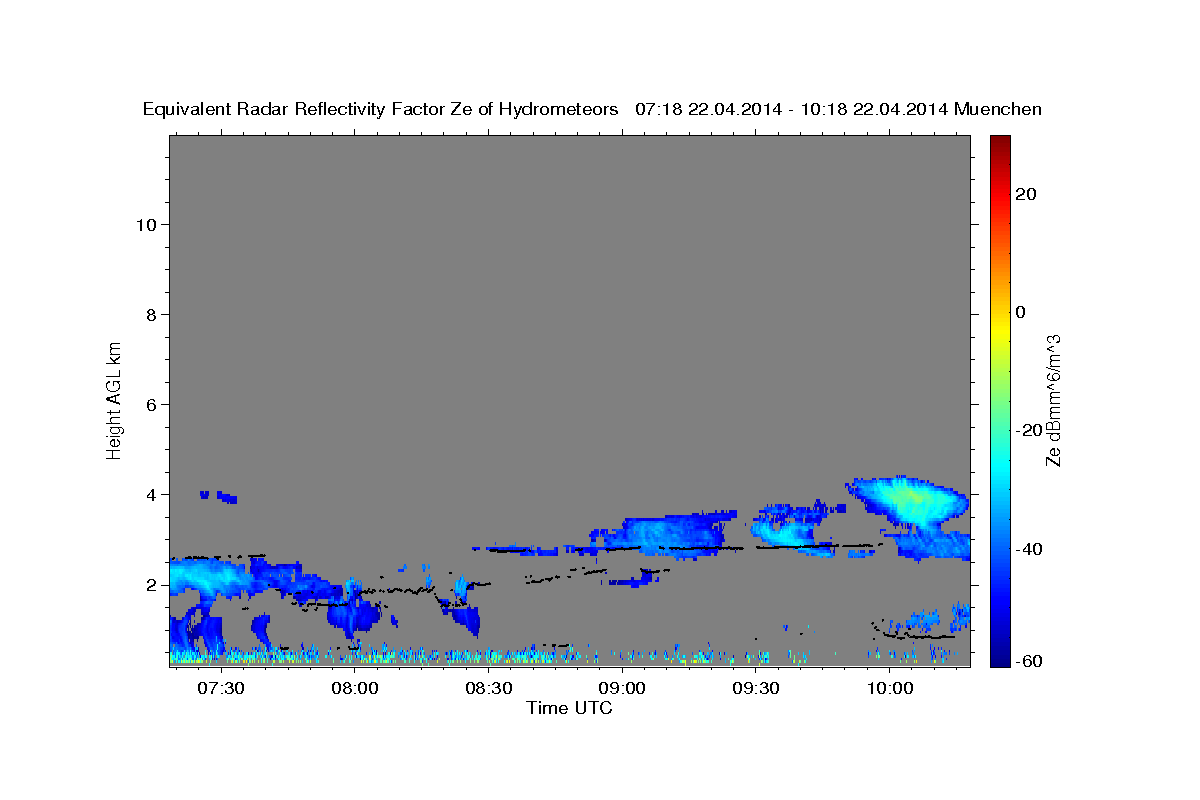
Task: Click the height tick label 2
Action: pos(152,584)
